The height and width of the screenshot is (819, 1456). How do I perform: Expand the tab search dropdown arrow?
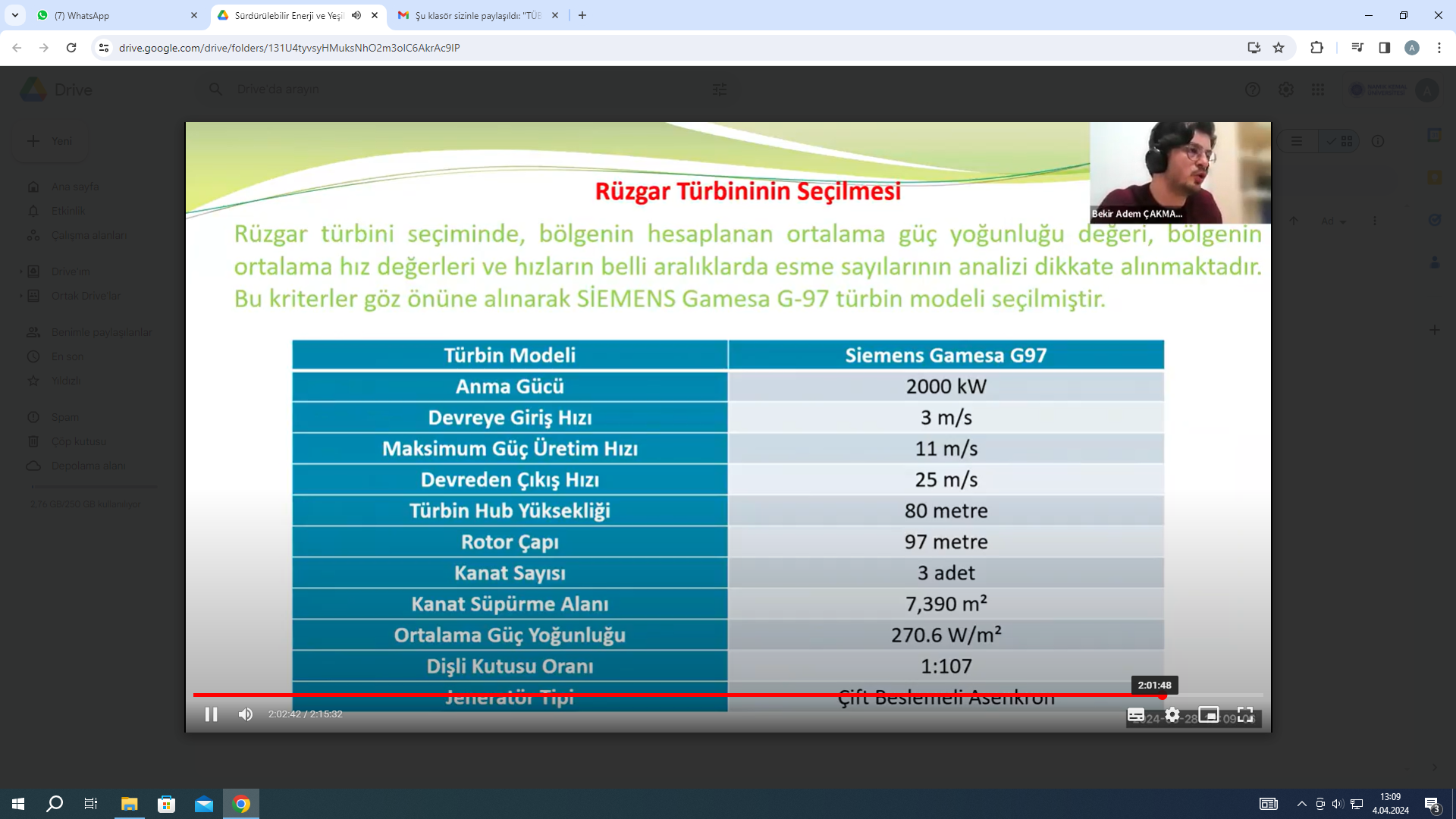[x=15, y=15]
